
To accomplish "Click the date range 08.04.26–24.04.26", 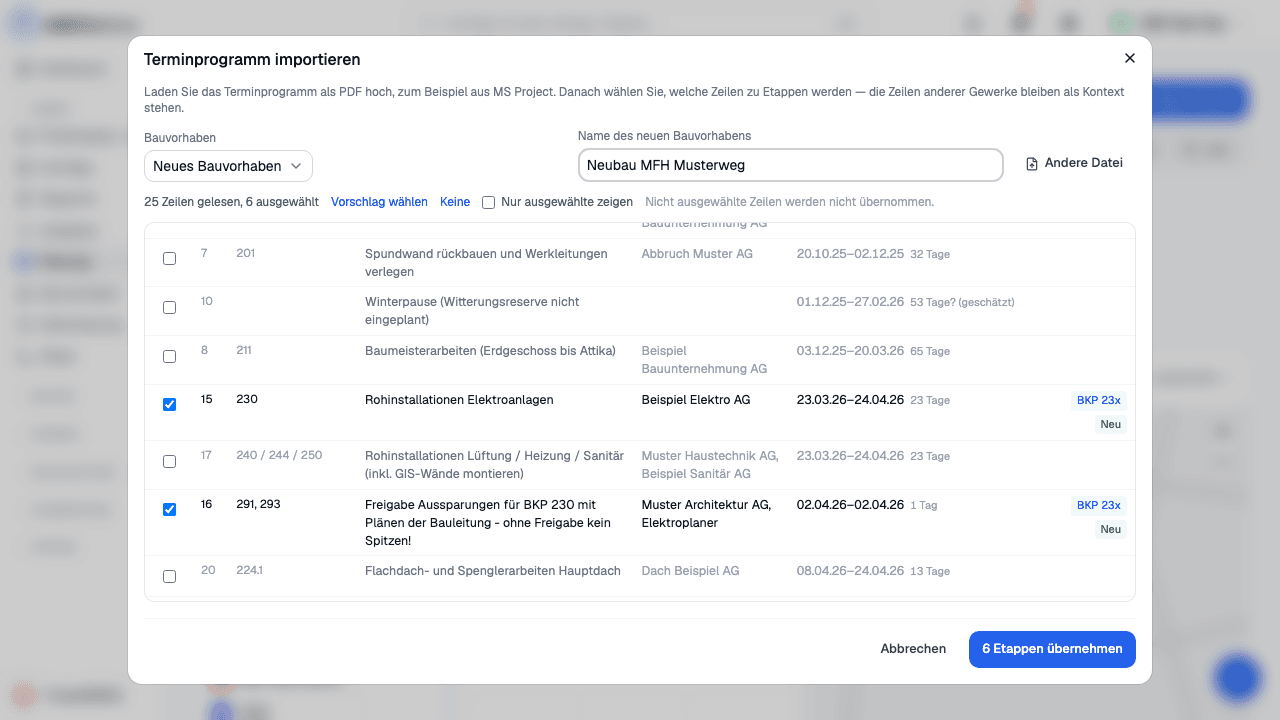I will click(850, 571).
